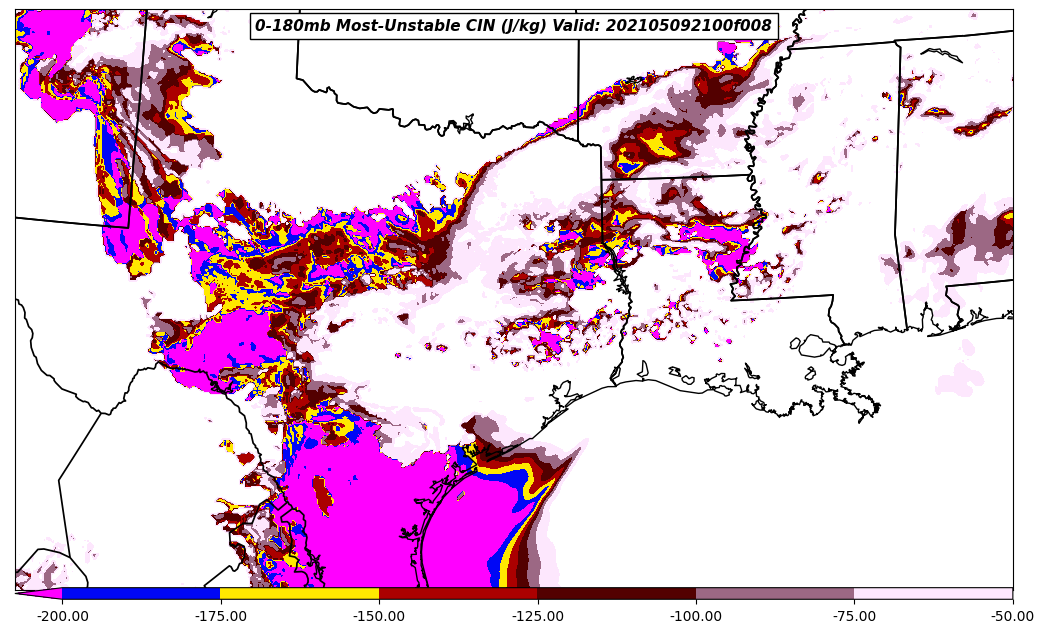The image size is (1044, 633).
Task: Click the Most-Unstable CIN map title
Action: coord(513,26)
